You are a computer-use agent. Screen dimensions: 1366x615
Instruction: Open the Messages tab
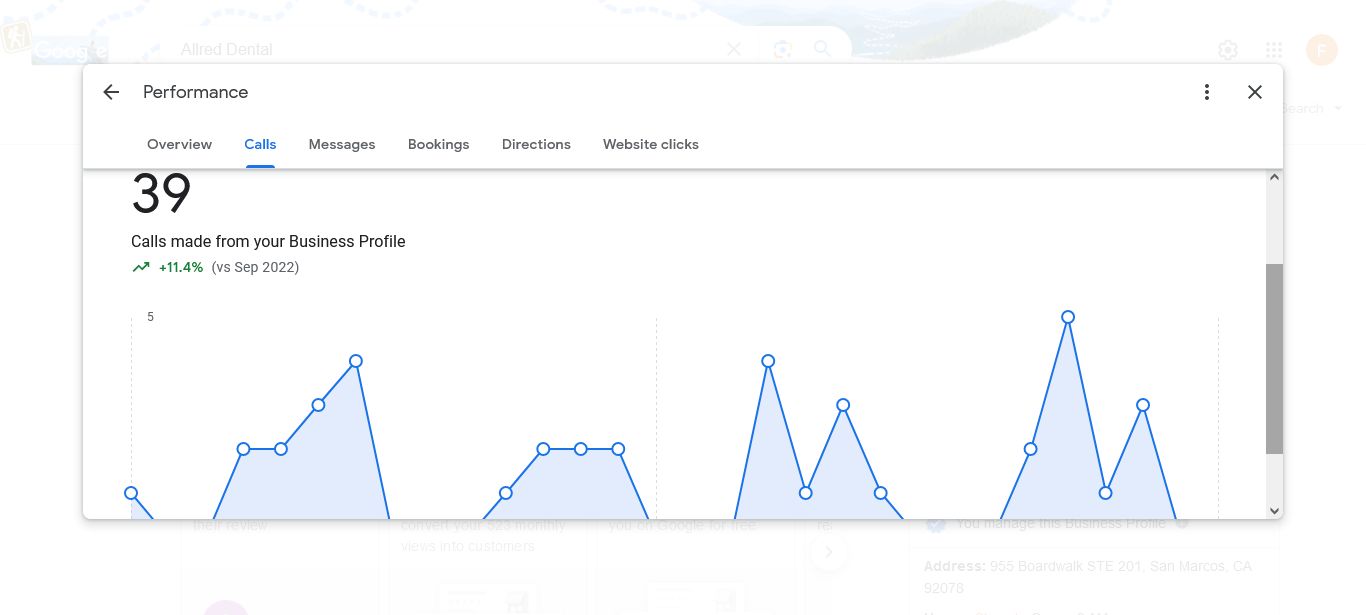342,144
